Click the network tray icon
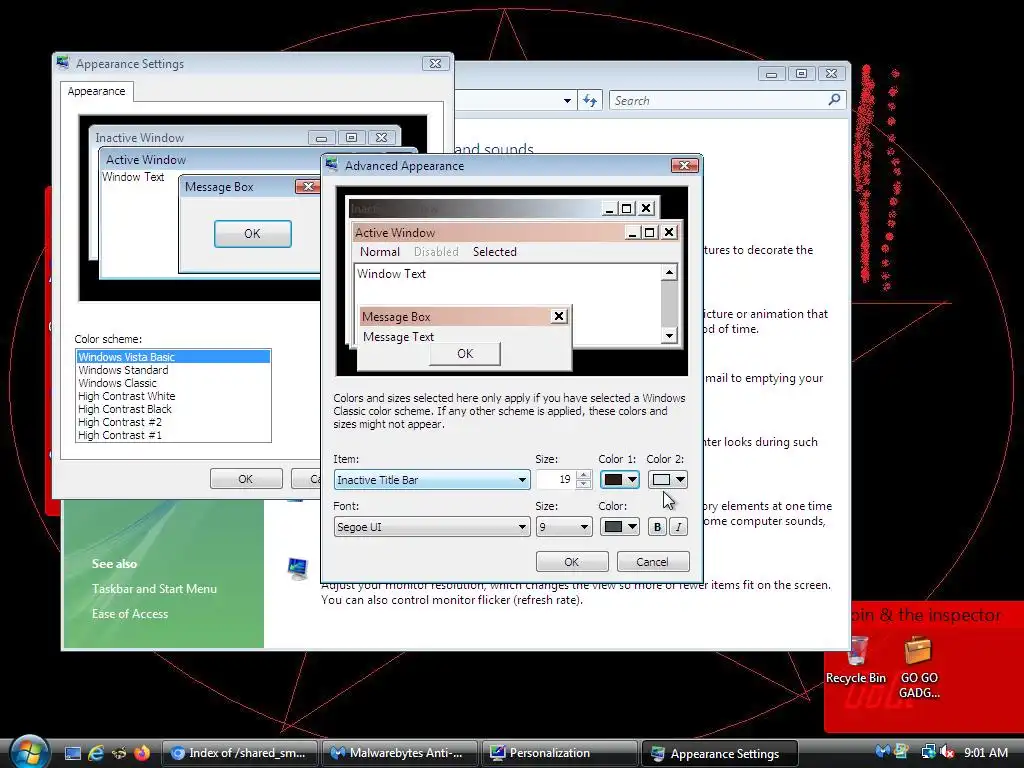Screen dimensions: 1024x768 click(x=927, y=752)
